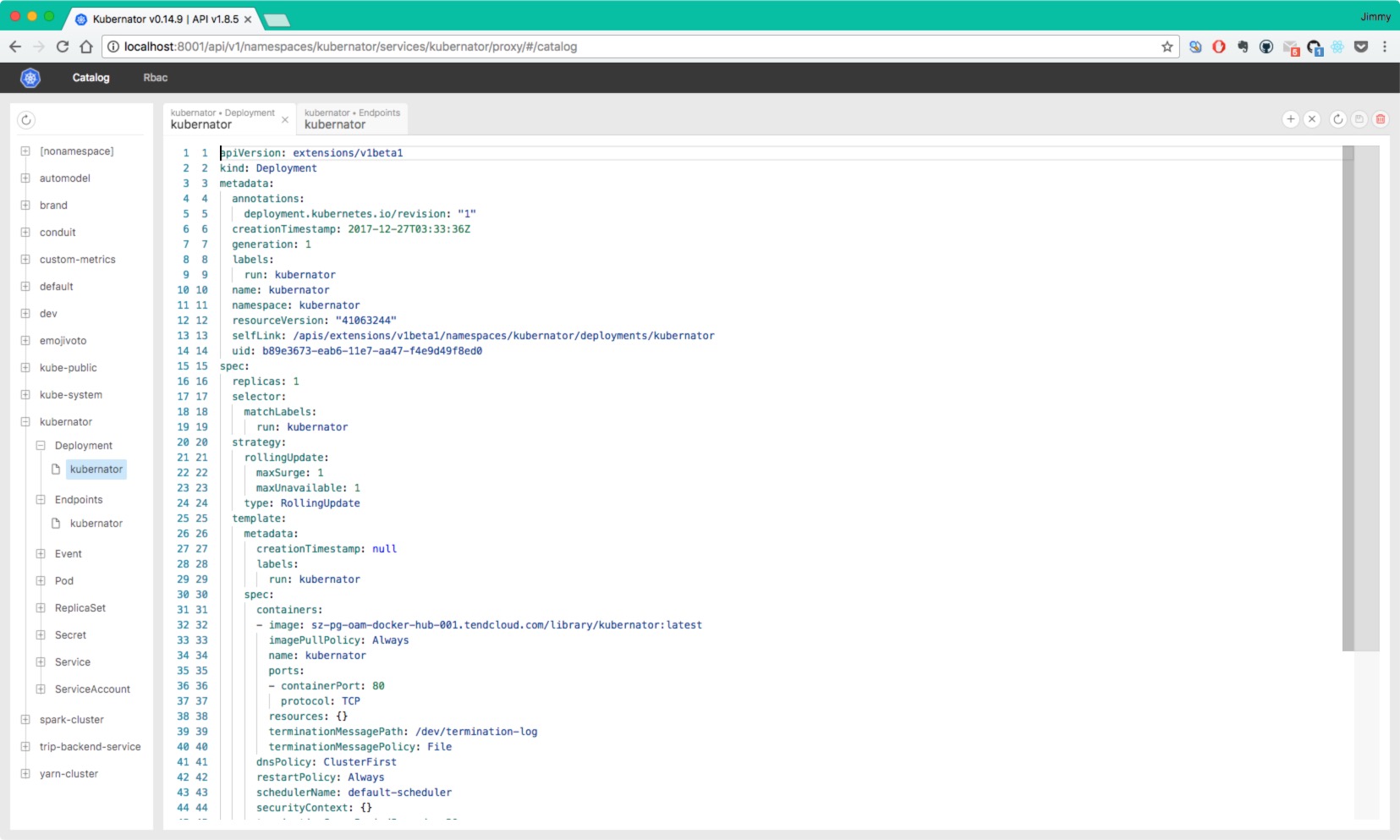Viewport: 1400px width, 840px height.
Task: Click the Kubernetes logo in the navbar
Action: point(29,77)
